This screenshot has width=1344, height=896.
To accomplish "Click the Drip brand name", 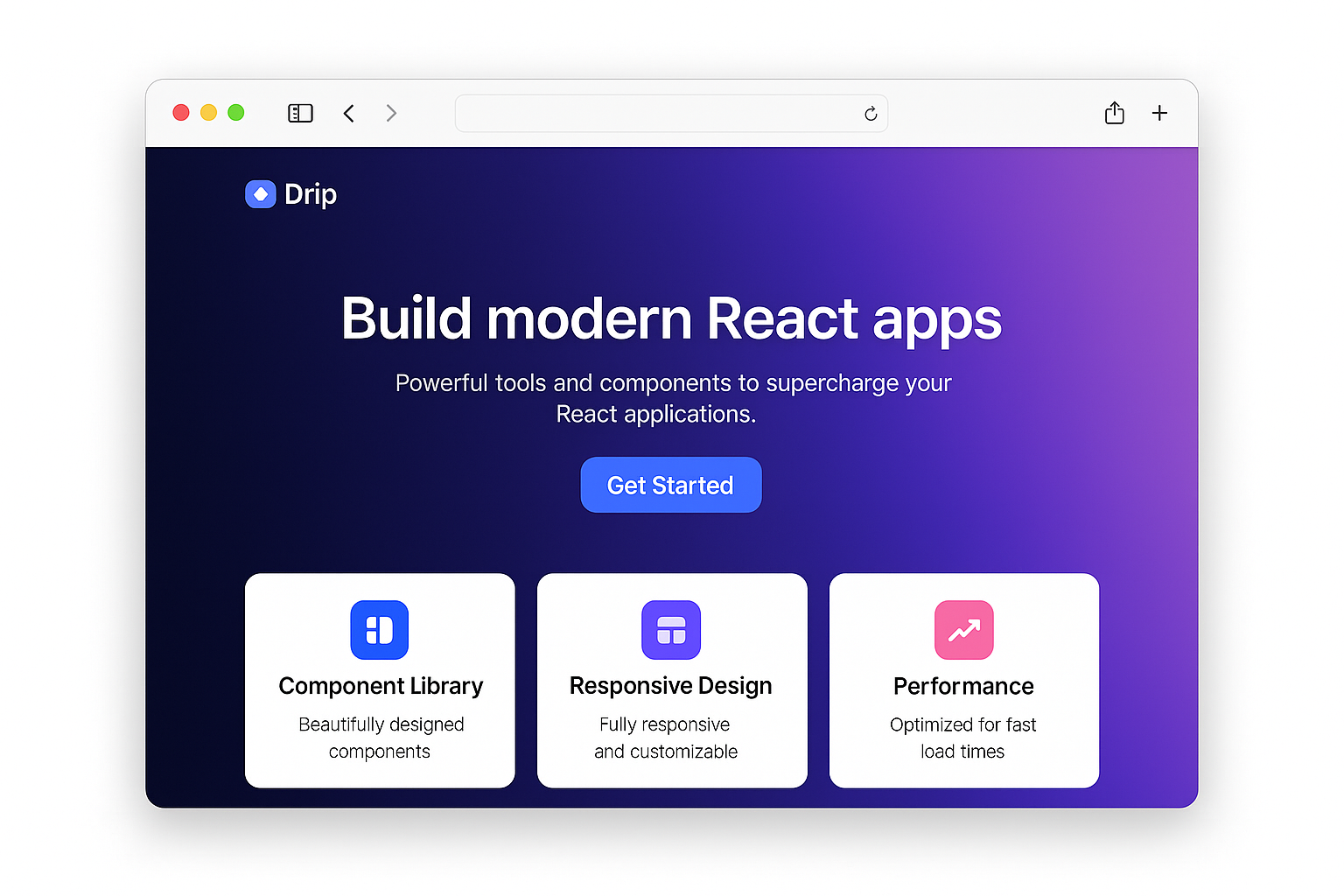I will tap(311, 194).
